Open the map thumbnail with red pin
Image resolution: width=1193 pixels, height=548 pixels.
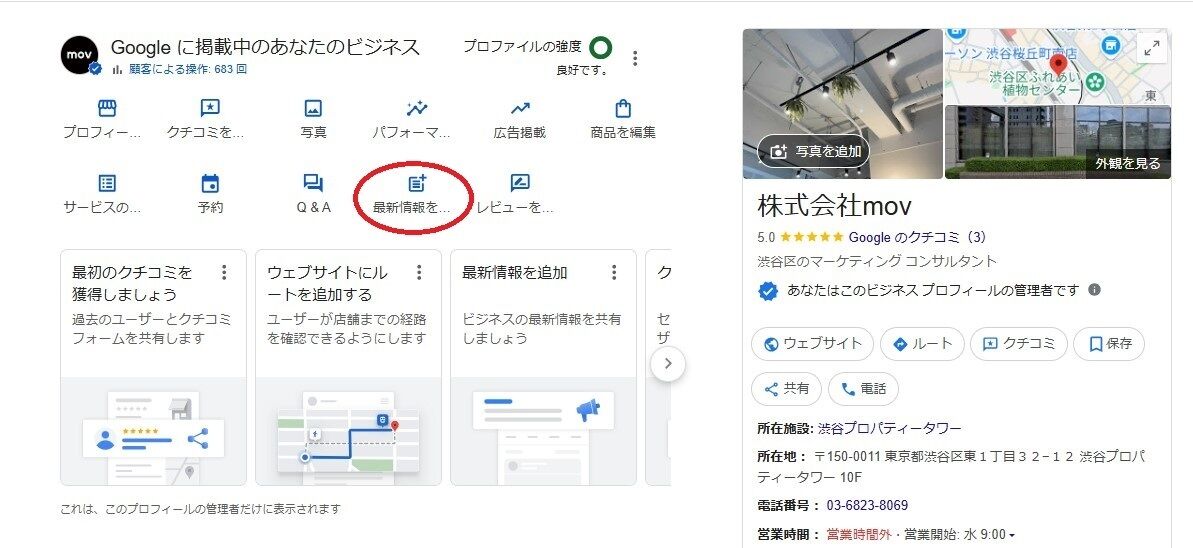click(x=1058, y=66)
